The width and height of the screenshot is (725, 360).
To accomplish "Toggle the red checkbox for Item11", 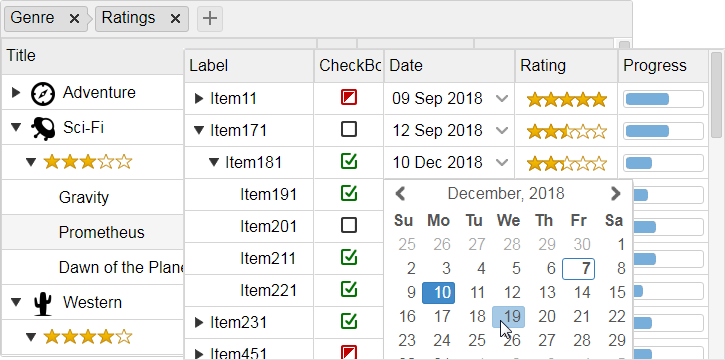I will click(x=349, y=98).
